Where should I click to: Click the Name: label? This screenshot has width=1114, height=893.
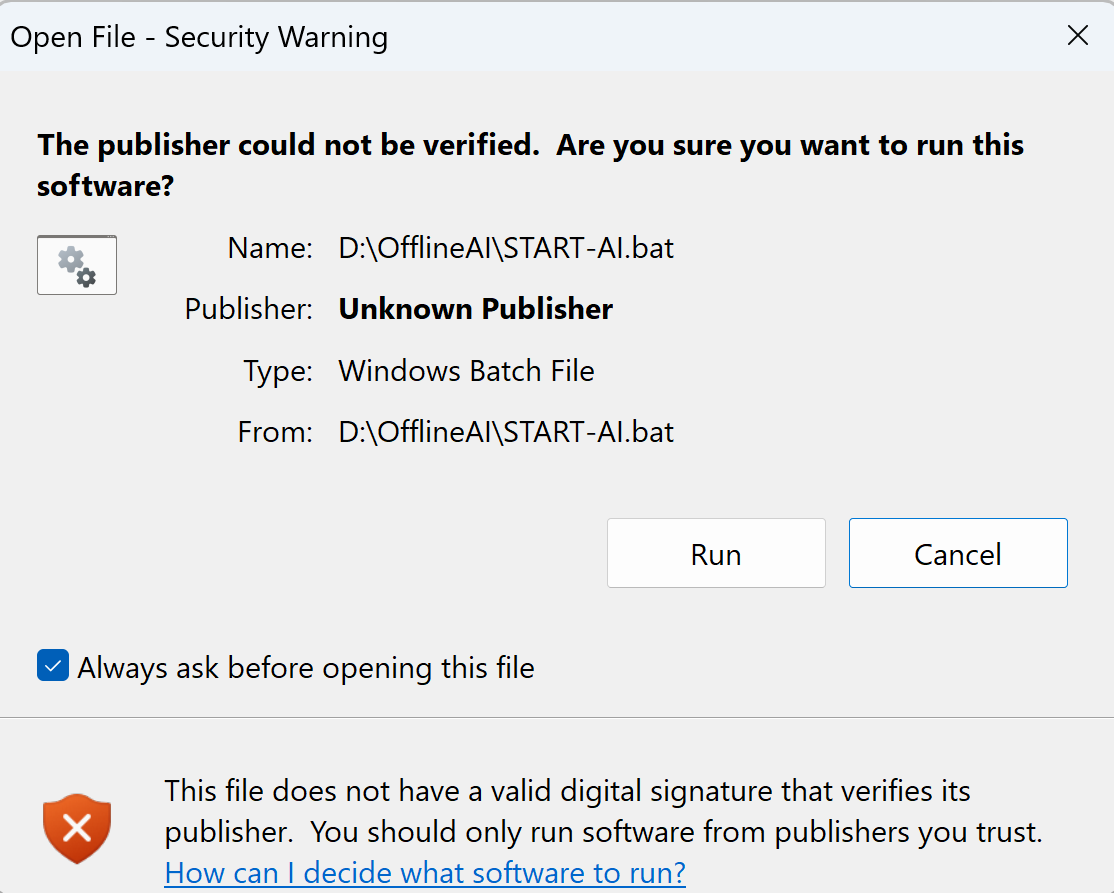point(270,248)
